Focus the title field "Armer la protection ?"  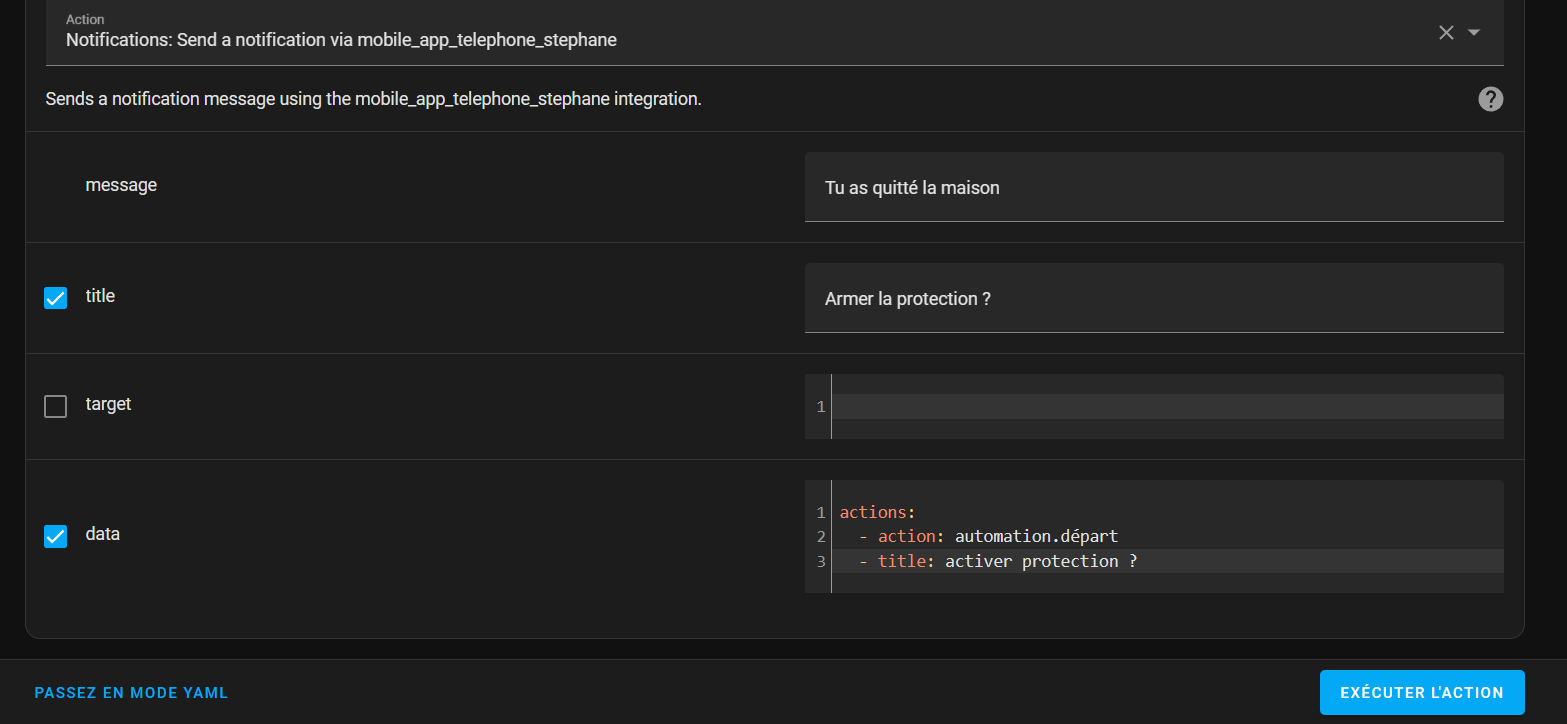tap(1153, 299)
